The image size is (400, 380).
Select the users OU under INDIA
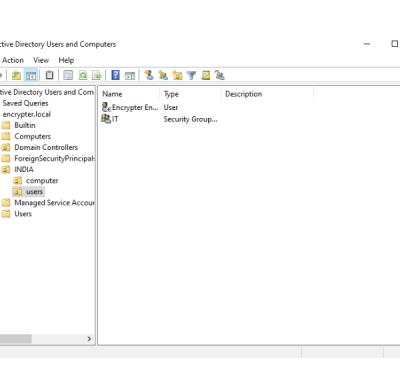click(x=34, y=192)
